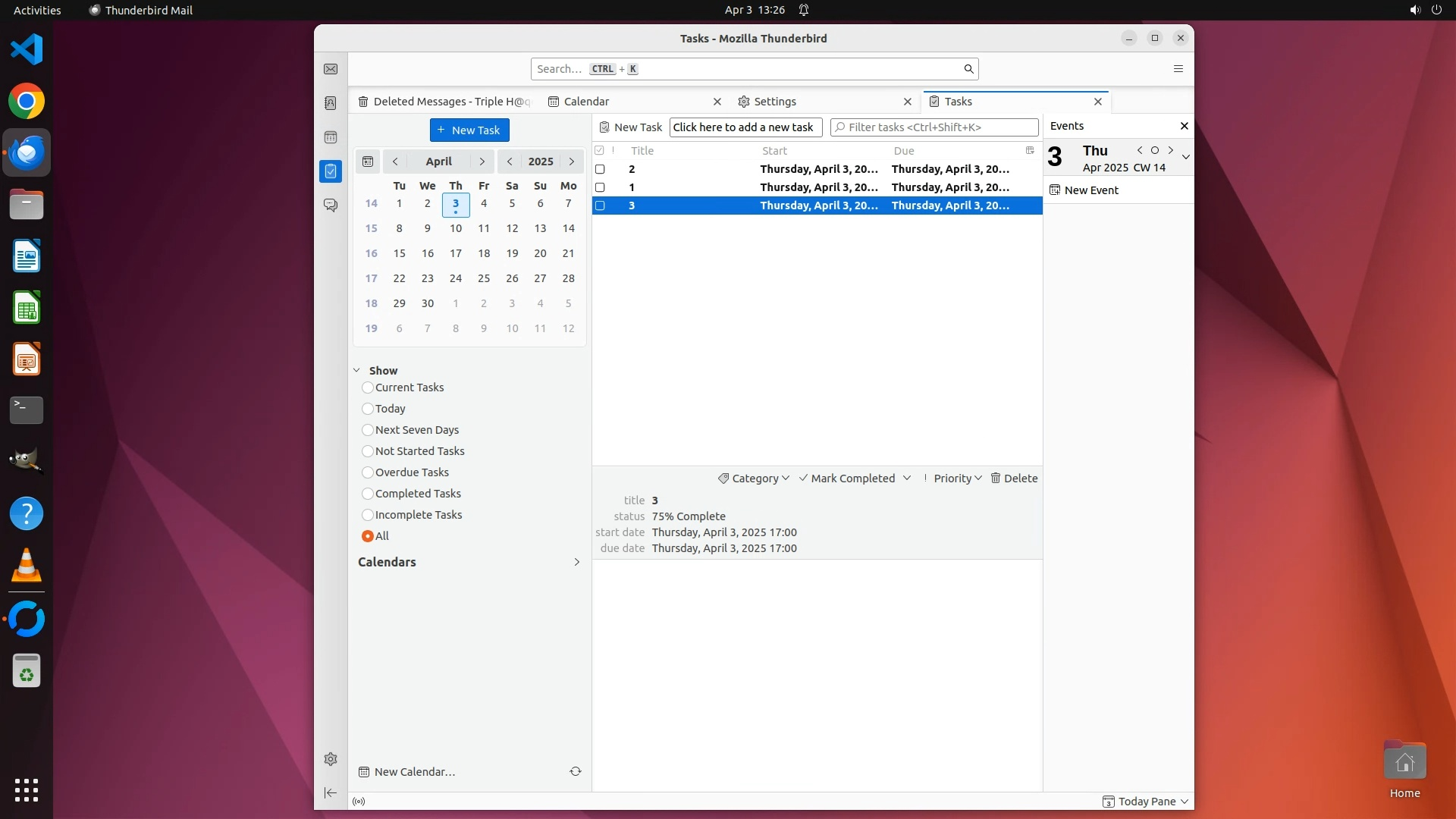Open the Chat space icon
Viewport: 1456px width, 819px height.
[x=331, y=206]
